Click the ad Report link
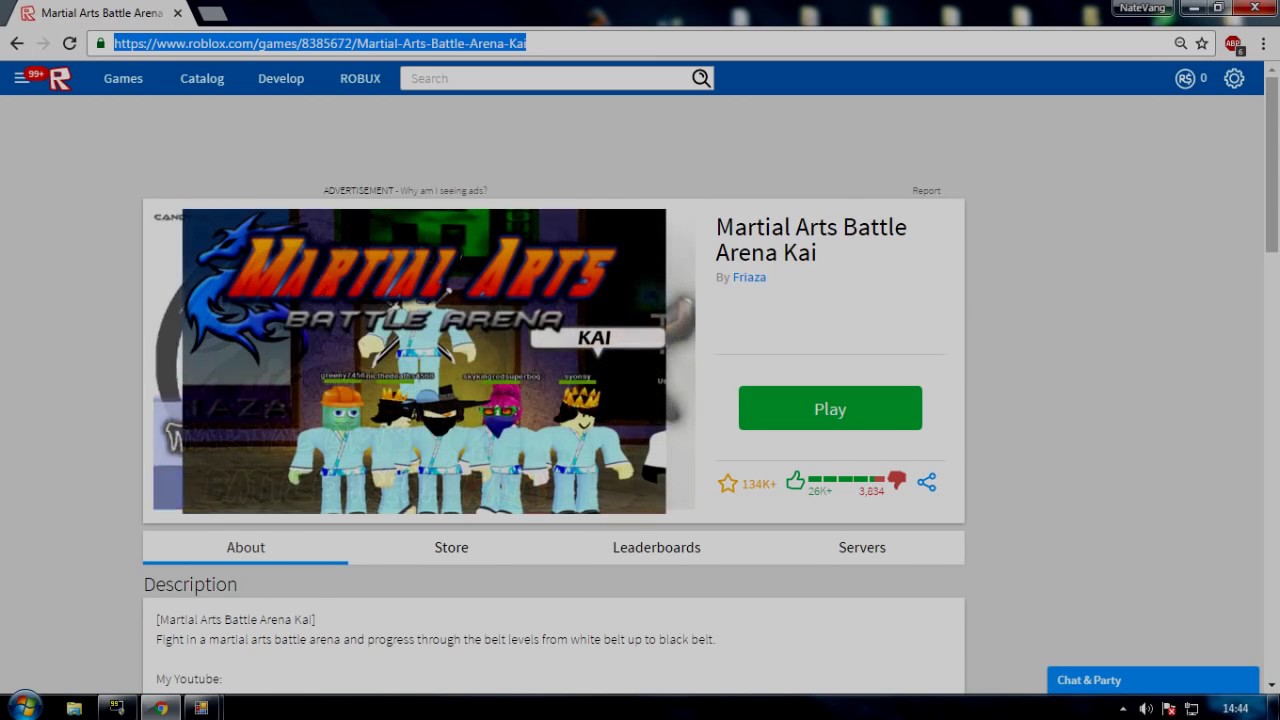This screenshot has width=1280, height=720. 926,190
